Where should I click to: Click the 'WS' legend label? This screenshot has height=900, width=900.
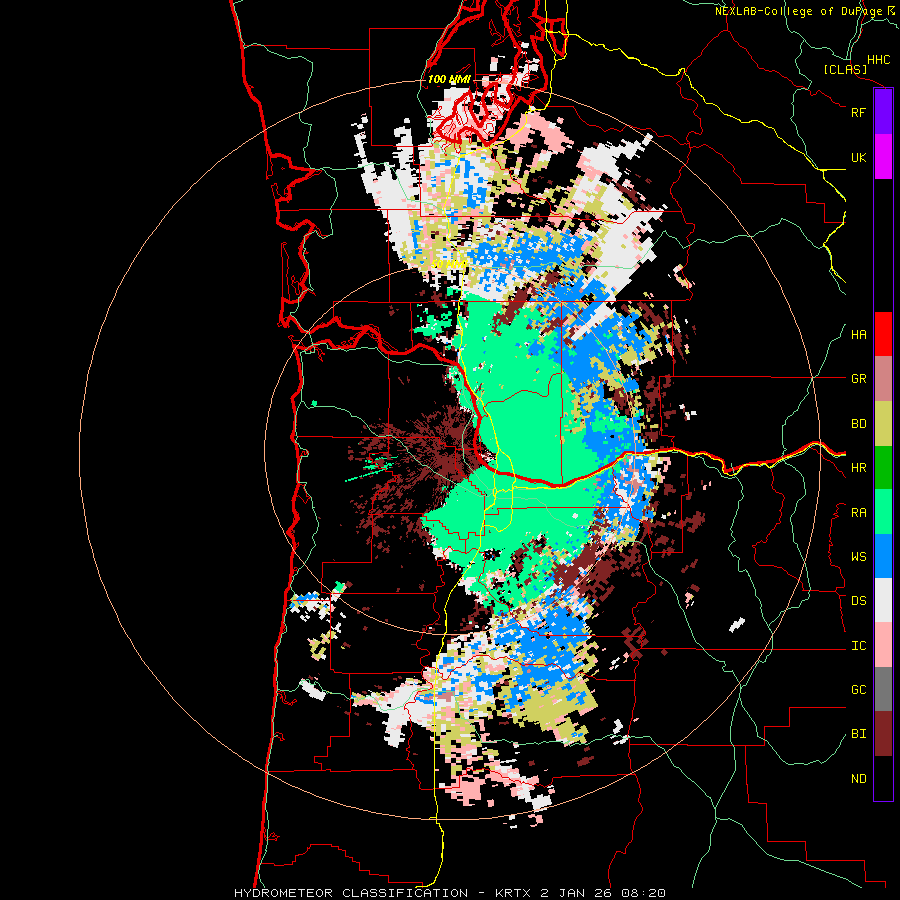pos(858,557)
